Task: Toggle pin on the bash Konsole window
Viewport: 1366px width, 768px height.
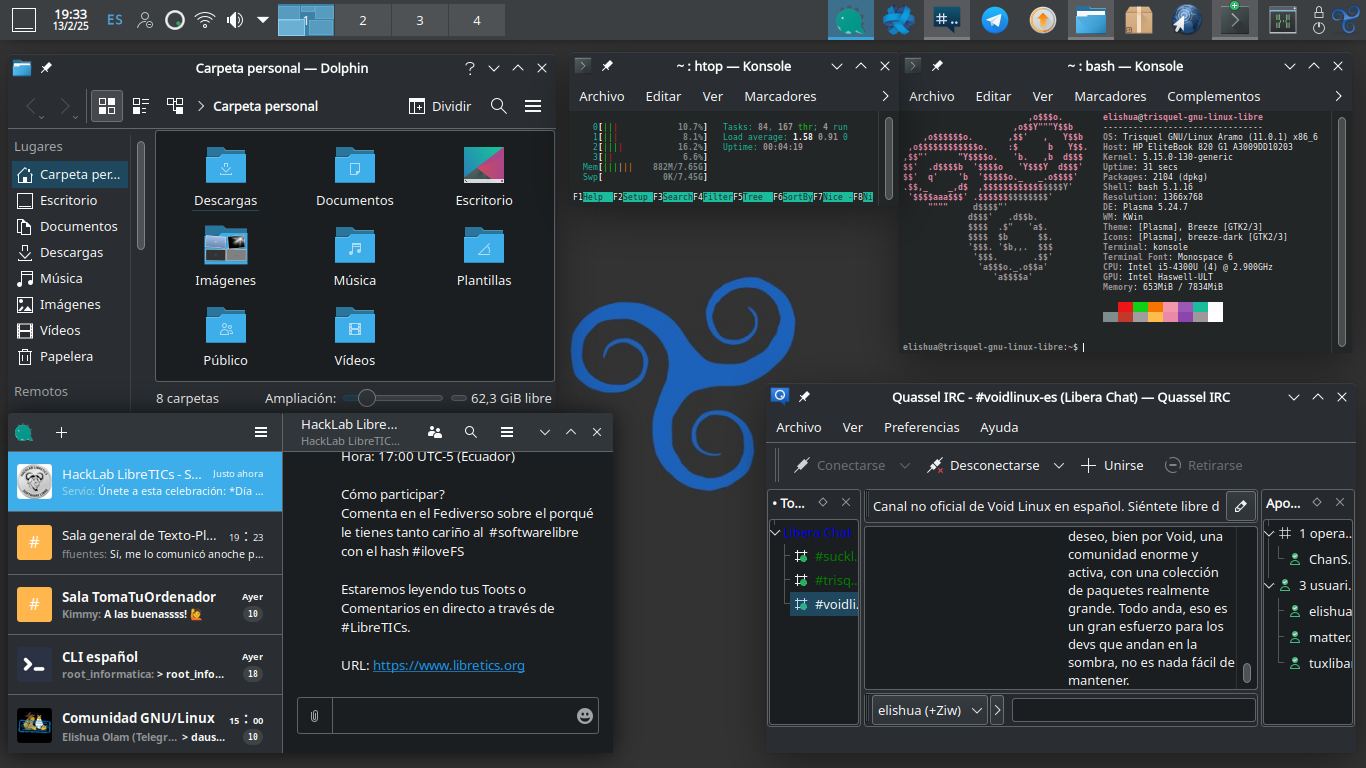Action: (937, 66)
